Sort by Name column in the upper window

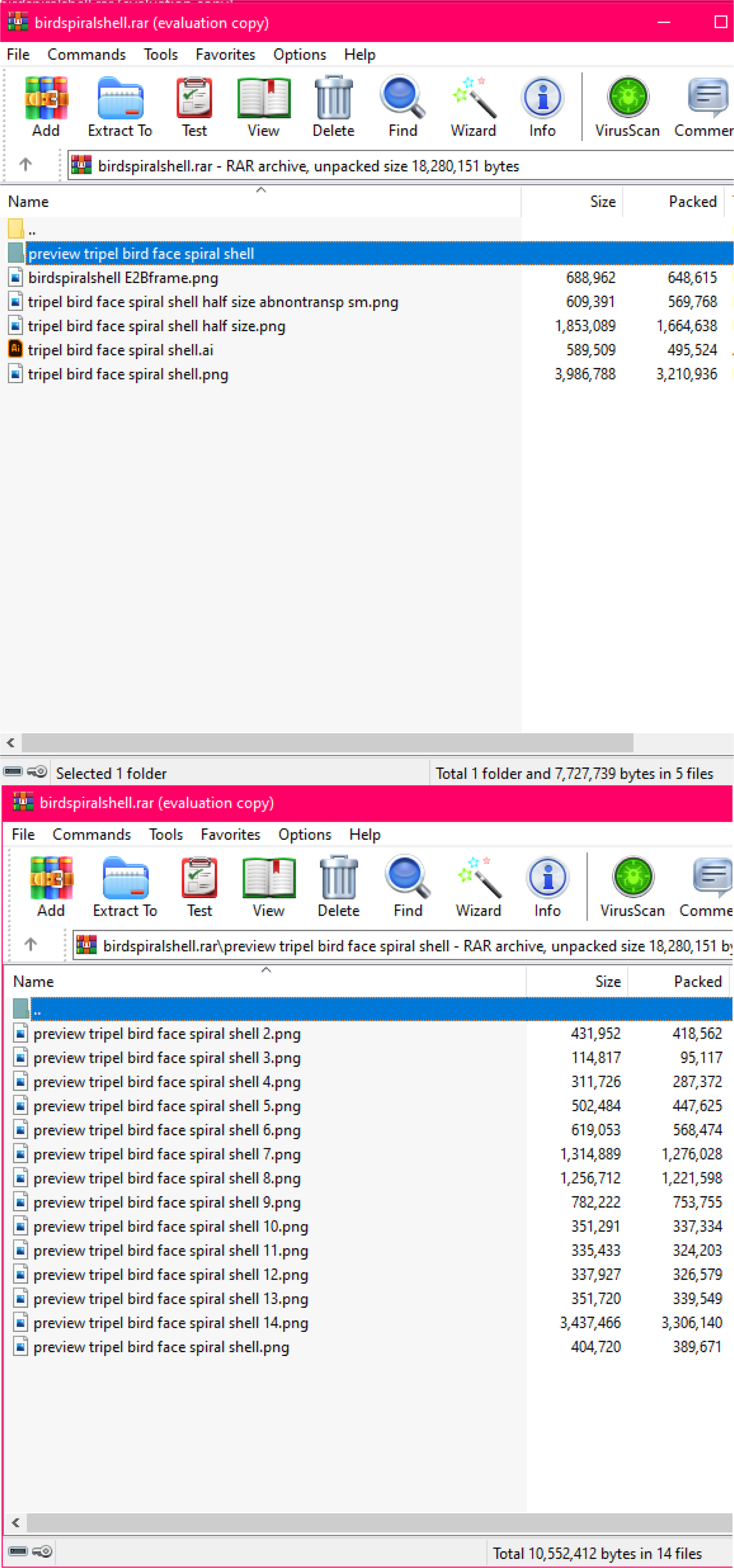(29, 202)
